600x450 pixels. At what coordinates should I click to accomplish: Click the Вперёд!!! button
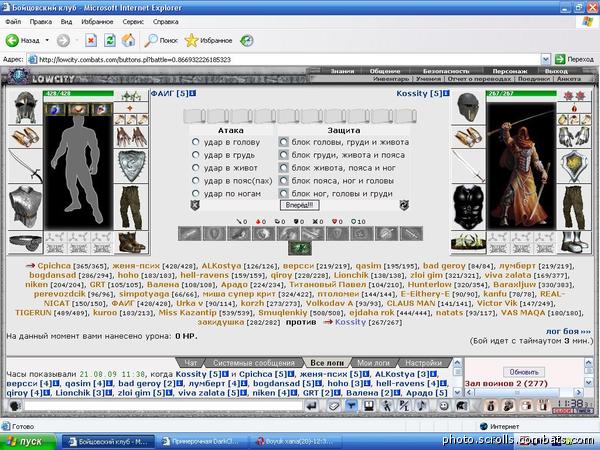[x=300, y=205]
